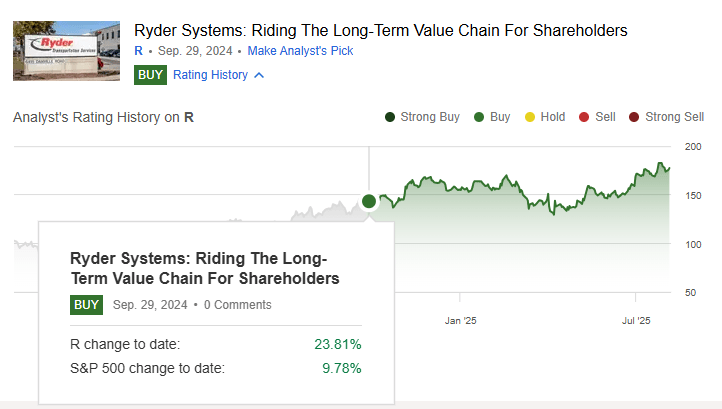This screenshot has width=722, height=409.
Task: Click the R ticker link below the headline
Action: [138, 50]
